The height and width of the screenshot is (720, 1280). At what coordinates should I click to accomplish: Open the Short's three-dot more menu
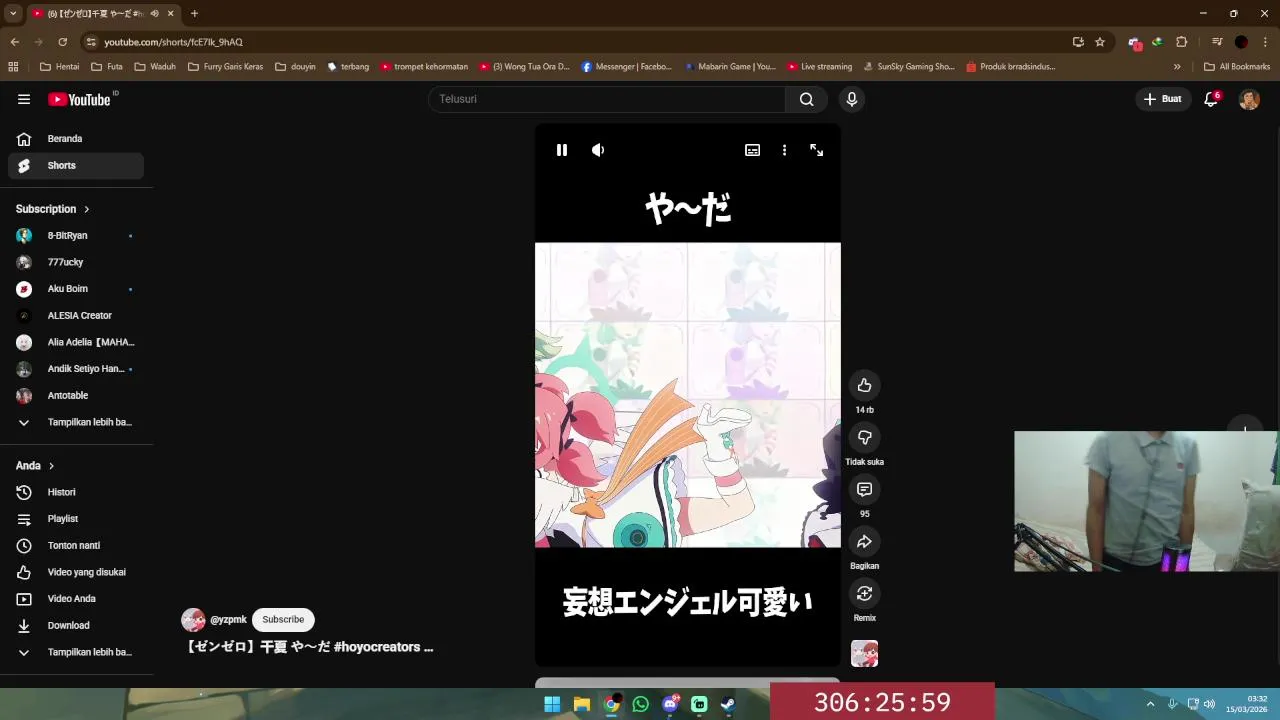pyautogui.click(x=784, y=150)
